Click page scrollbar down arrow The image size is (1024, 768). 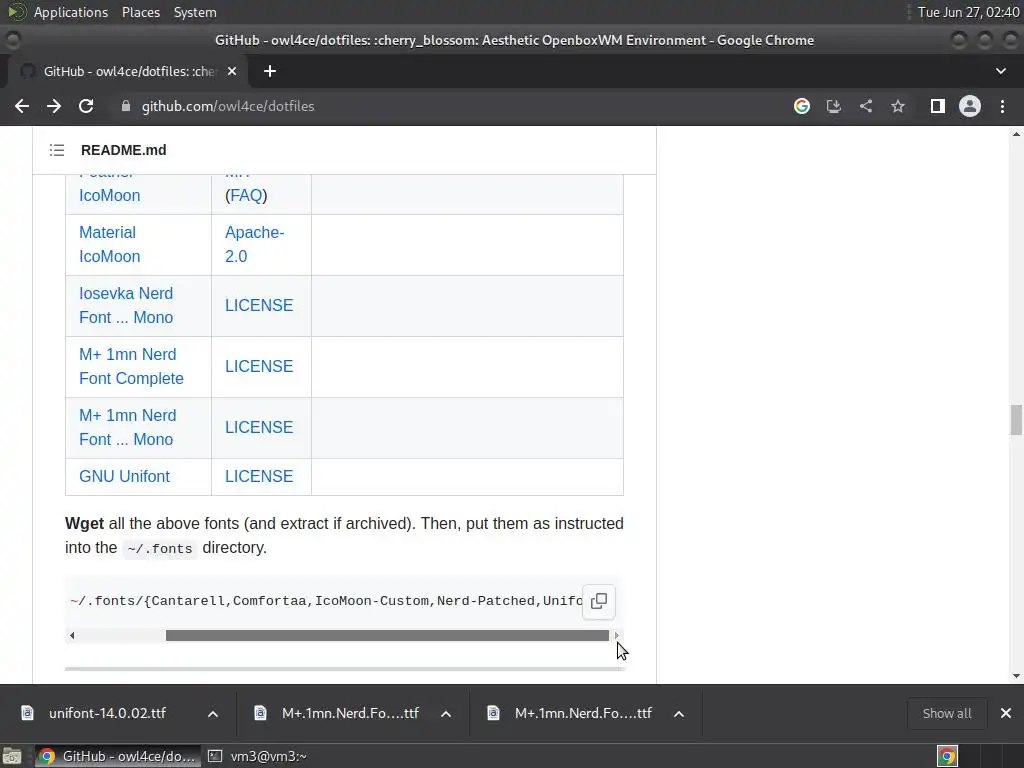click(1016, 677)
